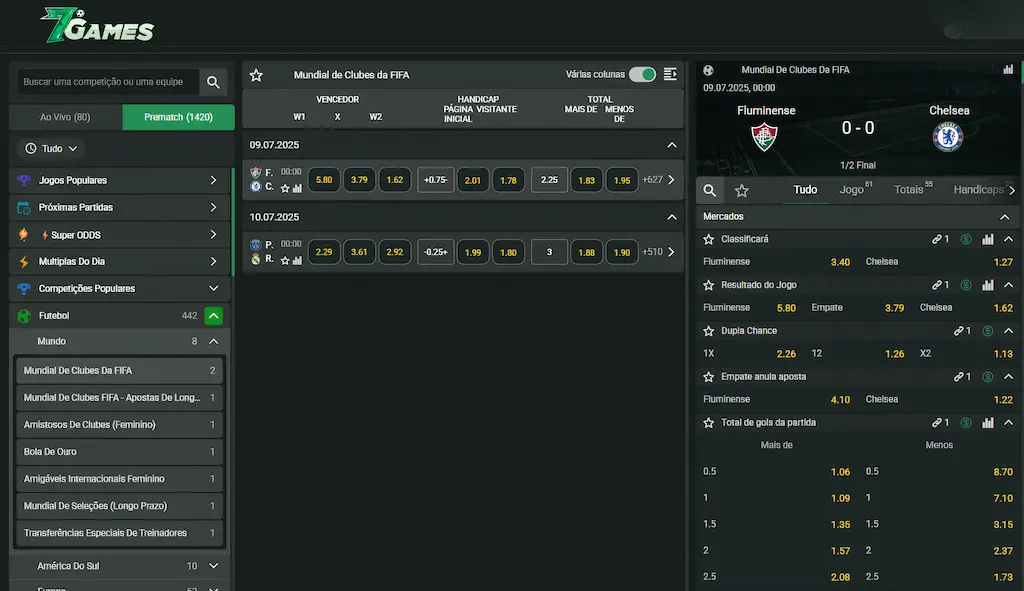Screen dimensions: 1024x591
Task: Open statistics icon for 10.07.2025 match row
Action: coord(297,260)
